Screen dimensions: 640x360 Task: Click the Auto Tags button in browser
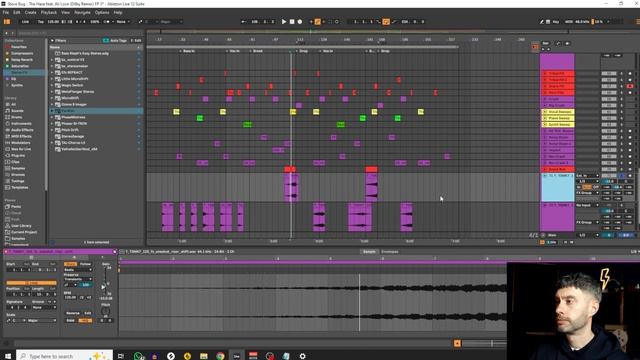tap(115, 40)
